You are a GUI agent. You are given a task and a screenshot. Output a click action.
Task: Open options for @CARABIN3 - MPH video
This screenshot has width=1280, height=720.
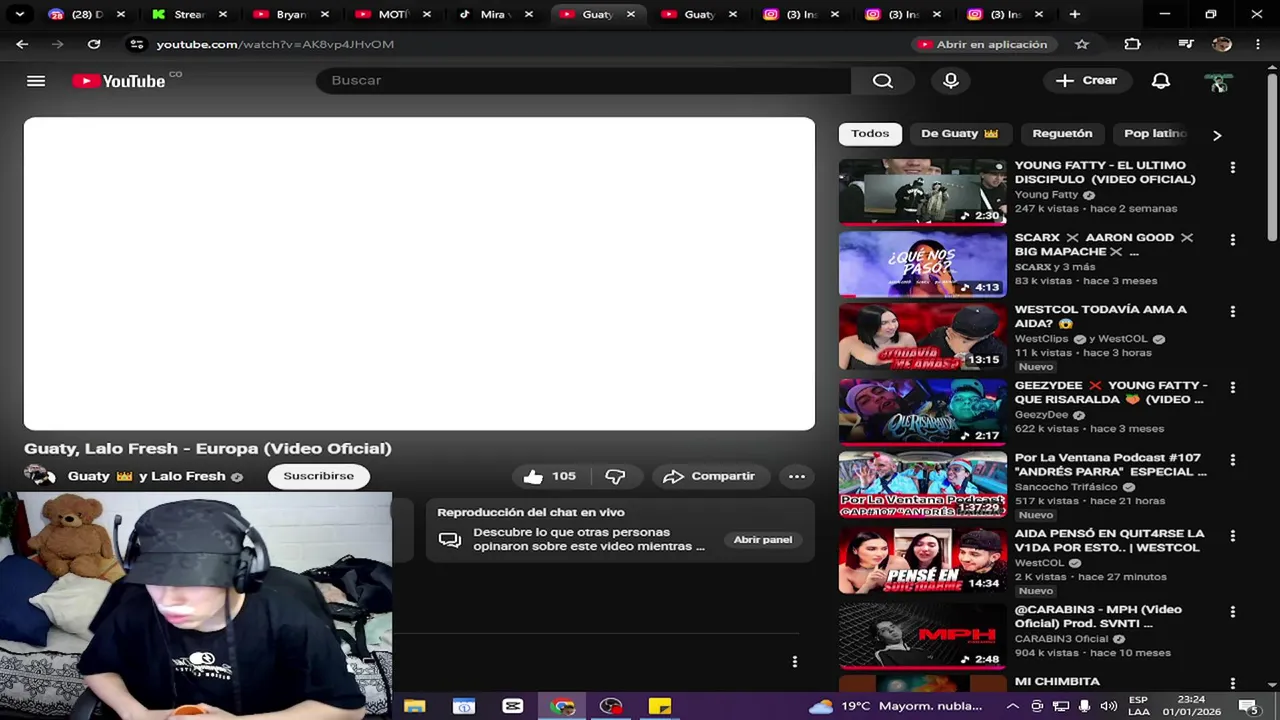coord(1232,612)
